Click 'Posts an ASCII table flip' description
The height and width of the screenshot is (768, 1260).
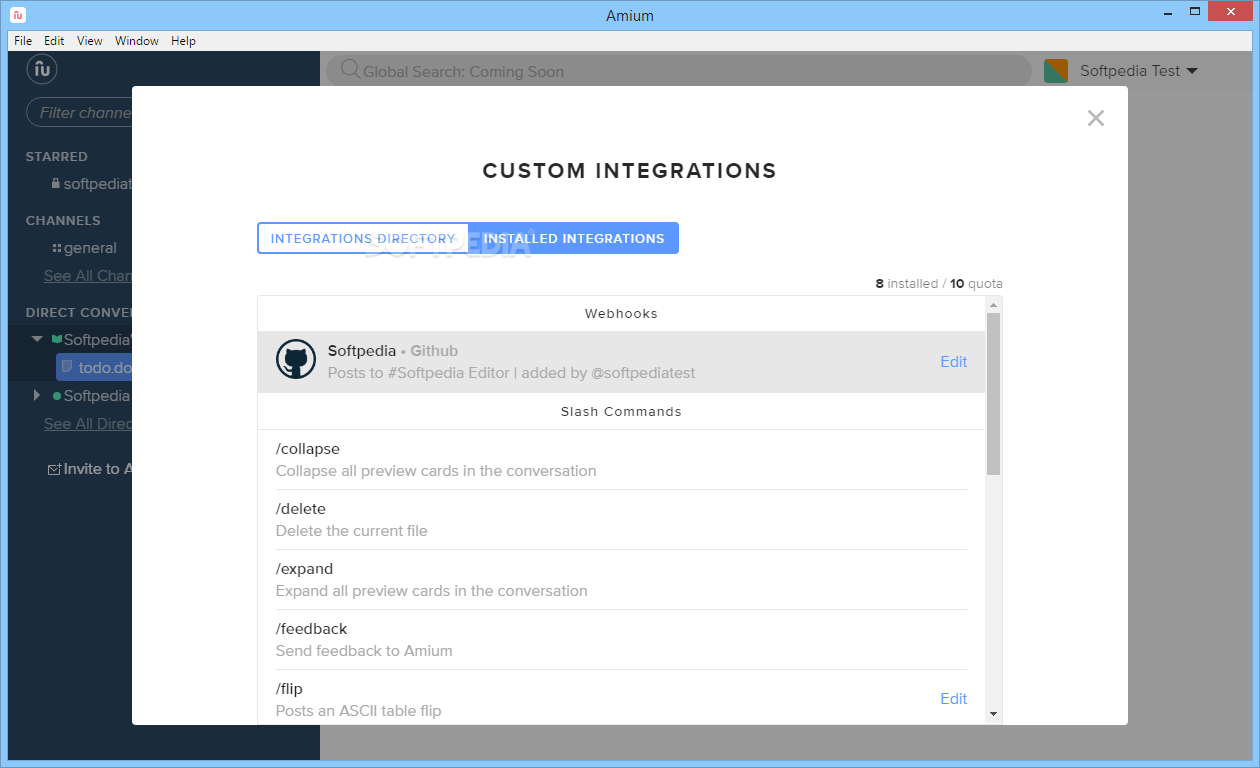pos(359,711)
